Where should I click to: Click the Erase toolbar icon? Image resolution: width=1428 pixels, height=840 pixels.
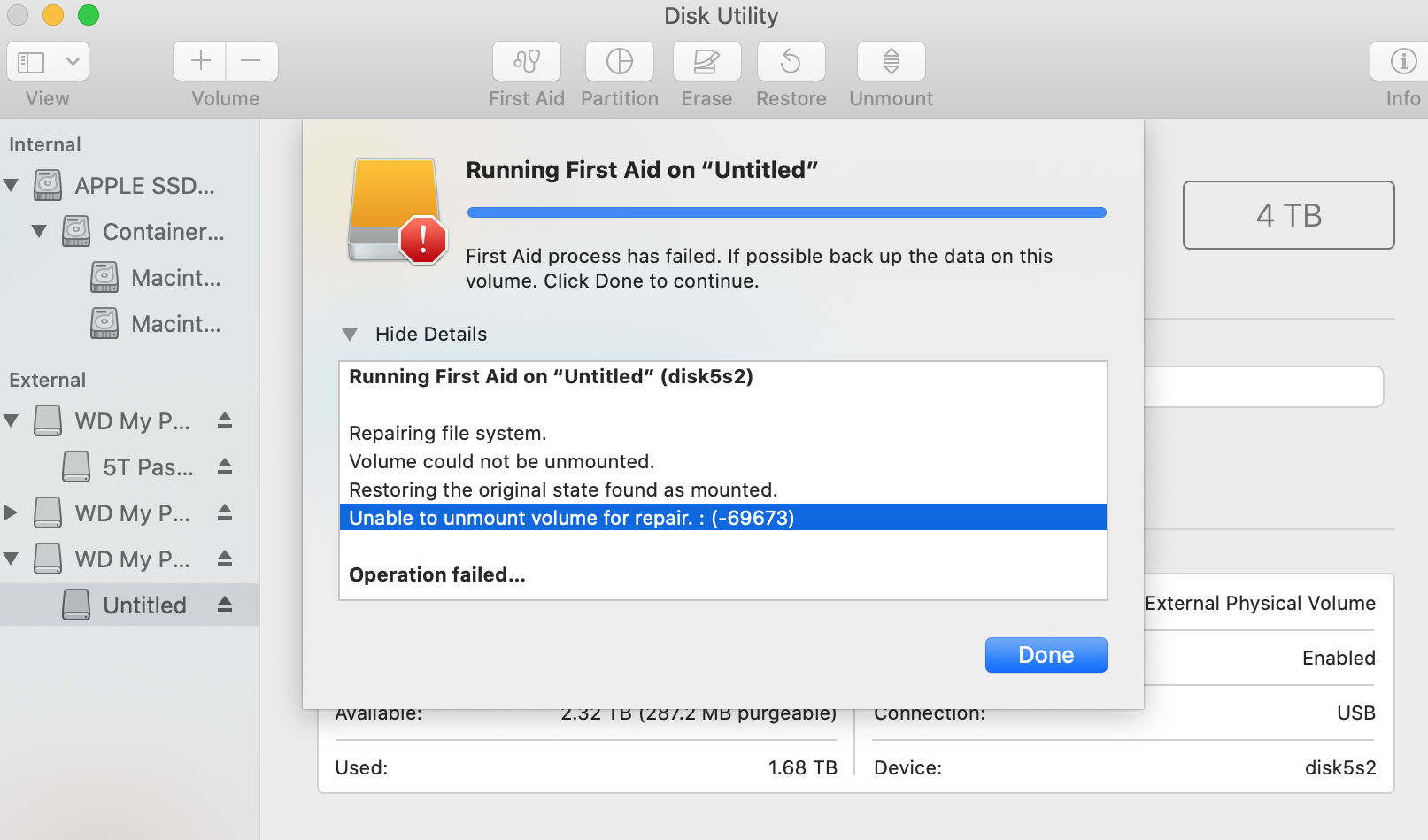tap(706, 62)
